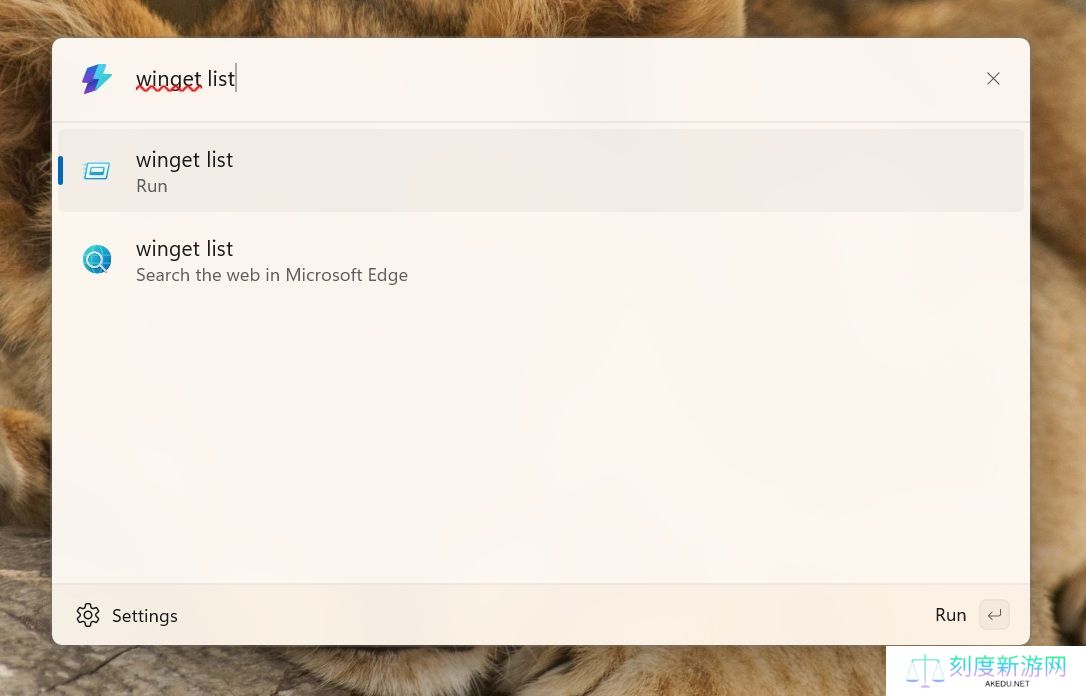
Task: Select "Search the web in Microsoft Edge" subtitle
Action: tap(272, 275)
